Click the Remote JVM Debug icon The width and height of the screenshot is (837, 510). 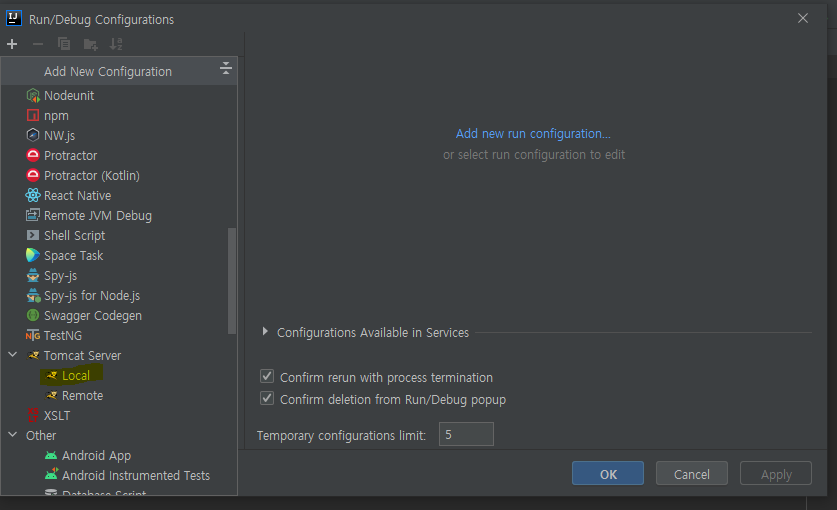33,215
